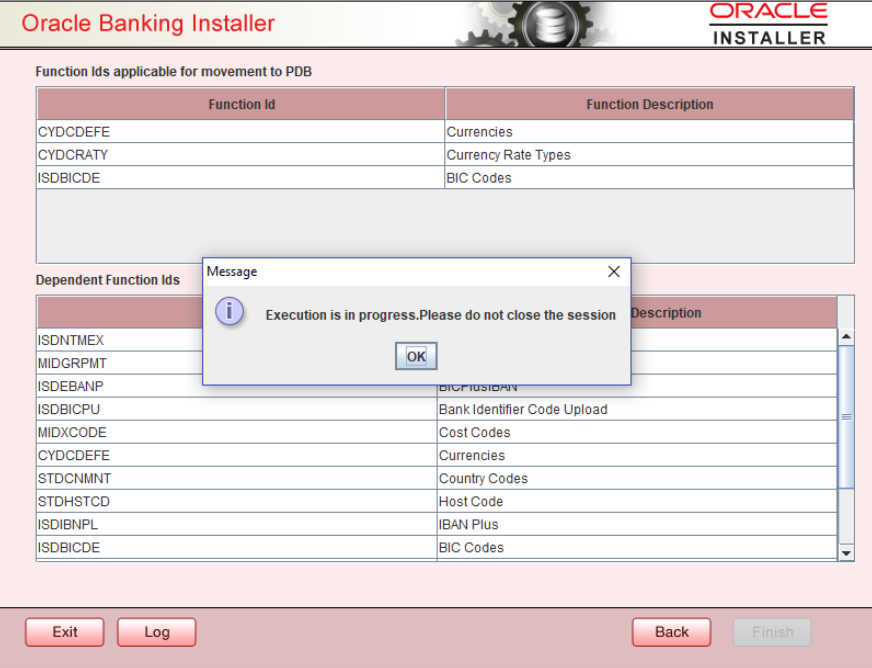Click the information icon in Message dialog
This screenshot has height=668, width=872.
pyautogui.click(x=229, y=311)
